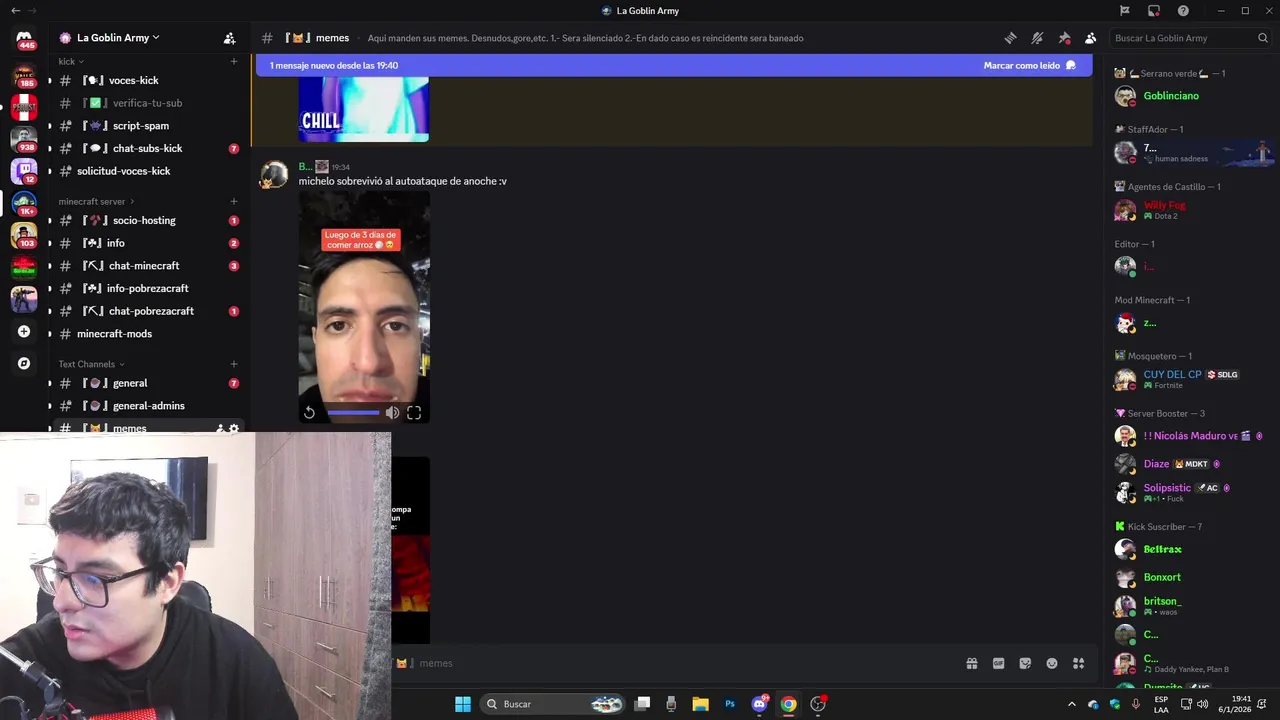Open Google Chrome from taskbar
This screenshot has width=1280, height=720.
tap(788, 704)
